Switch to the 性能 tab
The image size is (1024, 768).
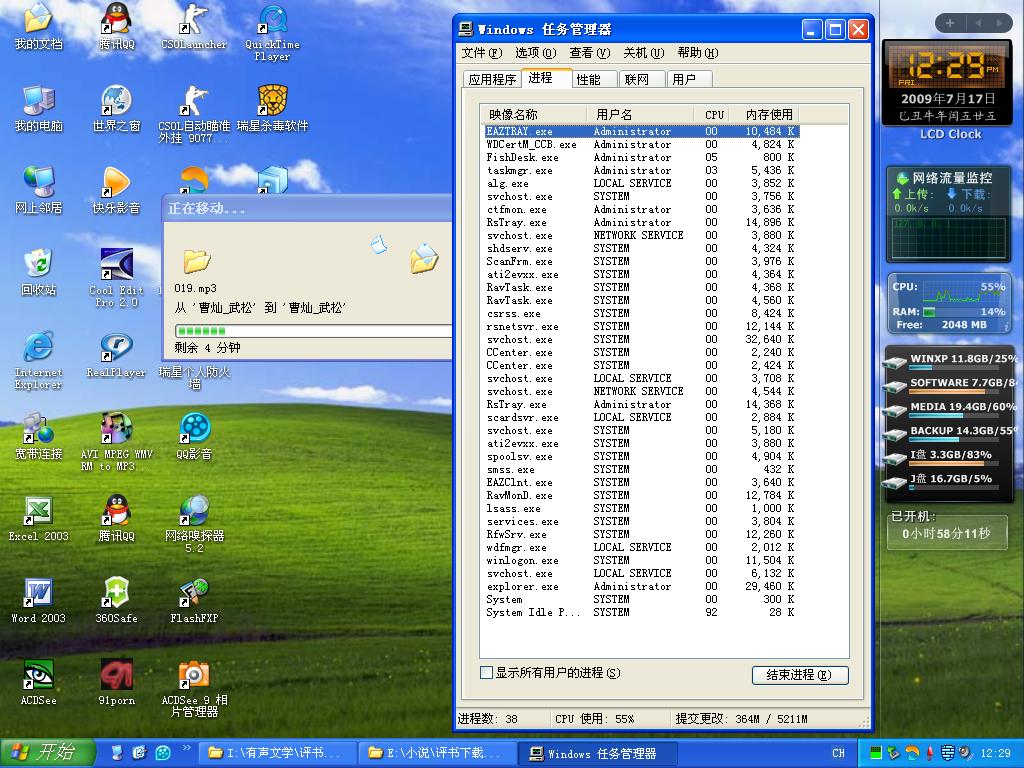coord(589,79)
